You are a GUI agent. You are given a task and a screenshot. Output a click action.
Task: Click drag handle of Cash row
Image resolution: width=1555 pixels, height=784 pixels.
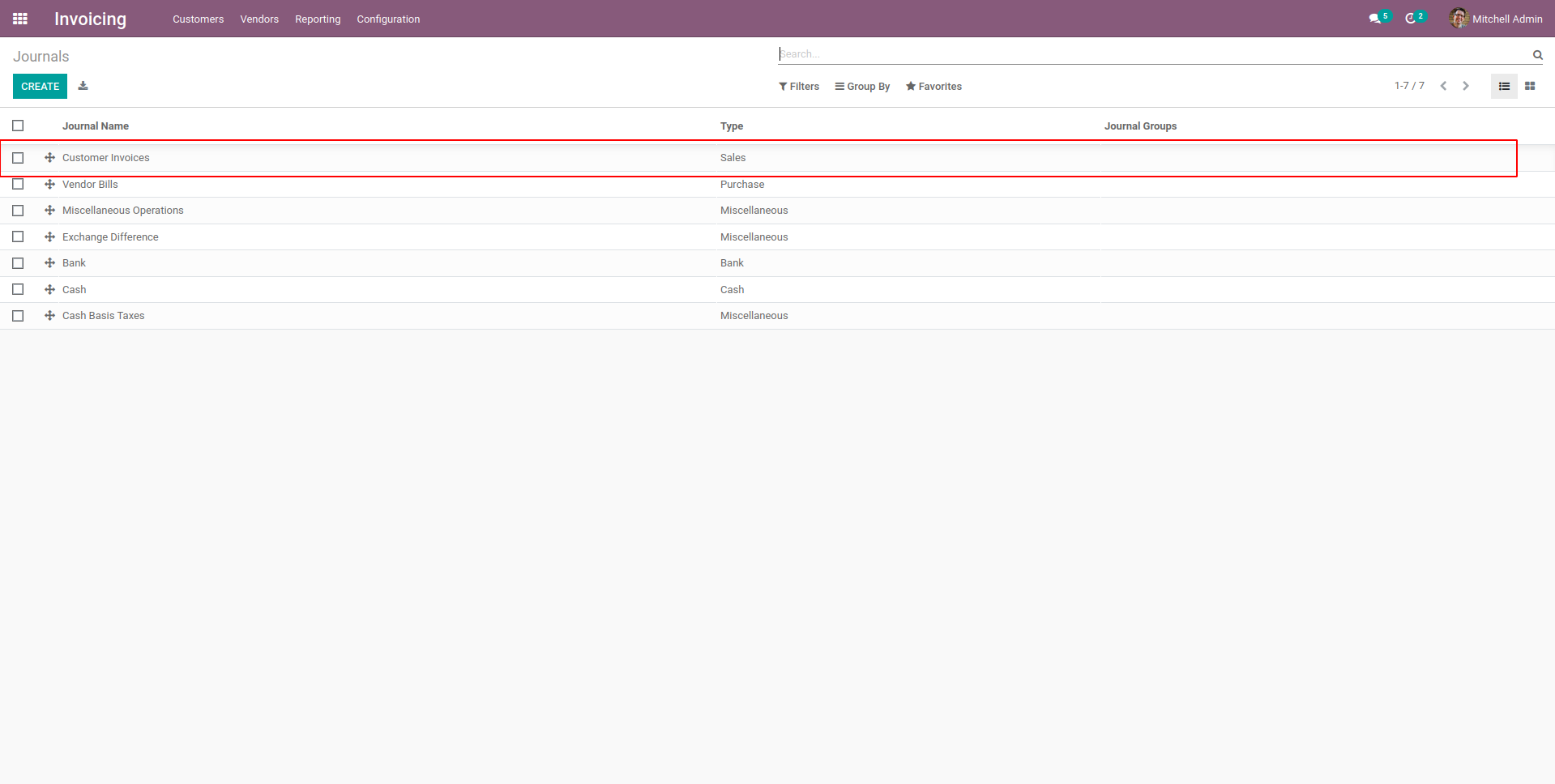[50, 290]
